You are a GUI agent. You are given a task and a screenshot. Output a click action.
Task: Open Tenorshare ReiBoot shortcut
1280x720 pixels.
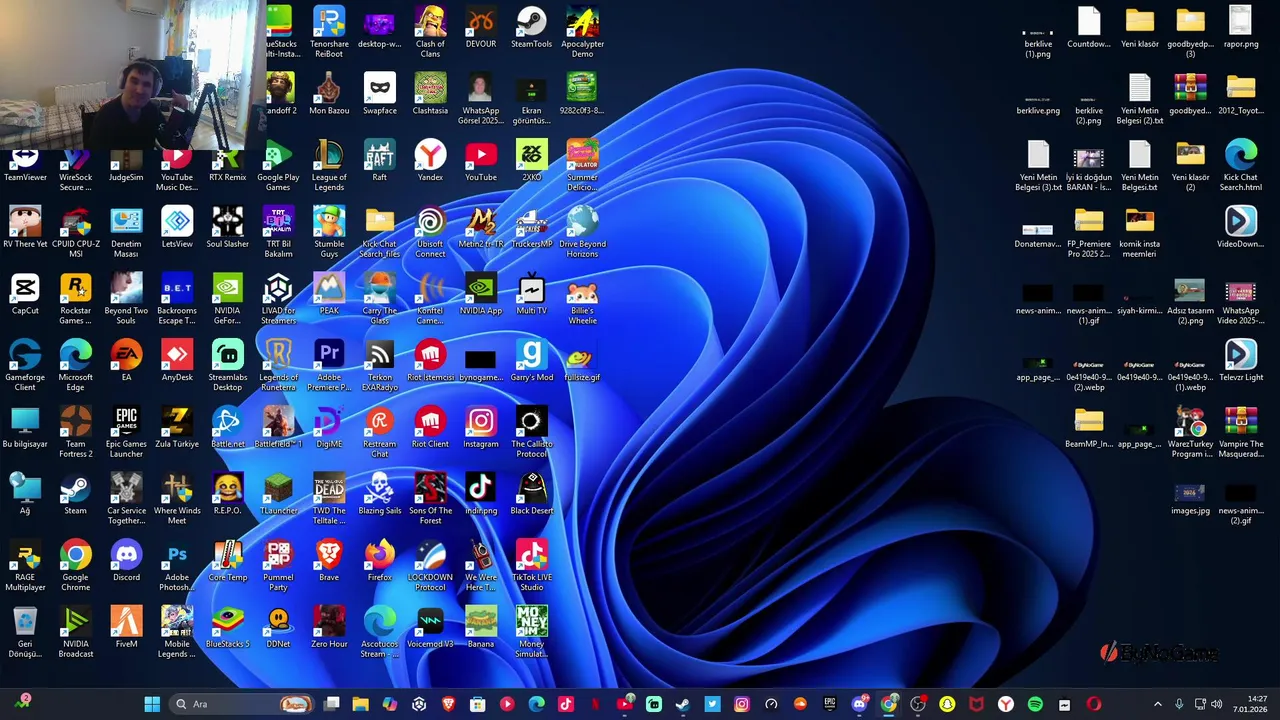pyautogui.click(x=329, y=32)
